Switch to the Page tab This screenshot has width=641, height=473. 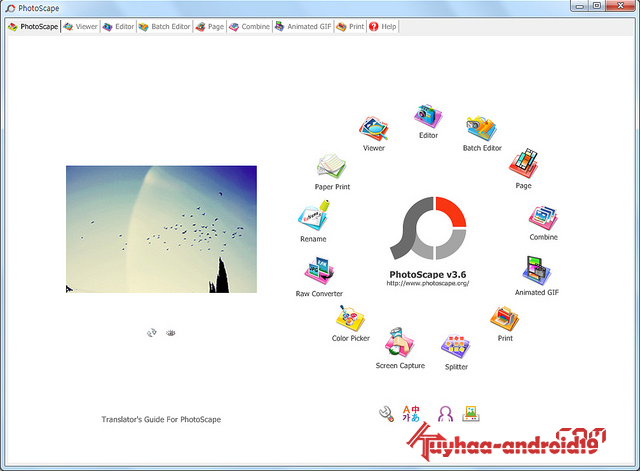[210, 27]
